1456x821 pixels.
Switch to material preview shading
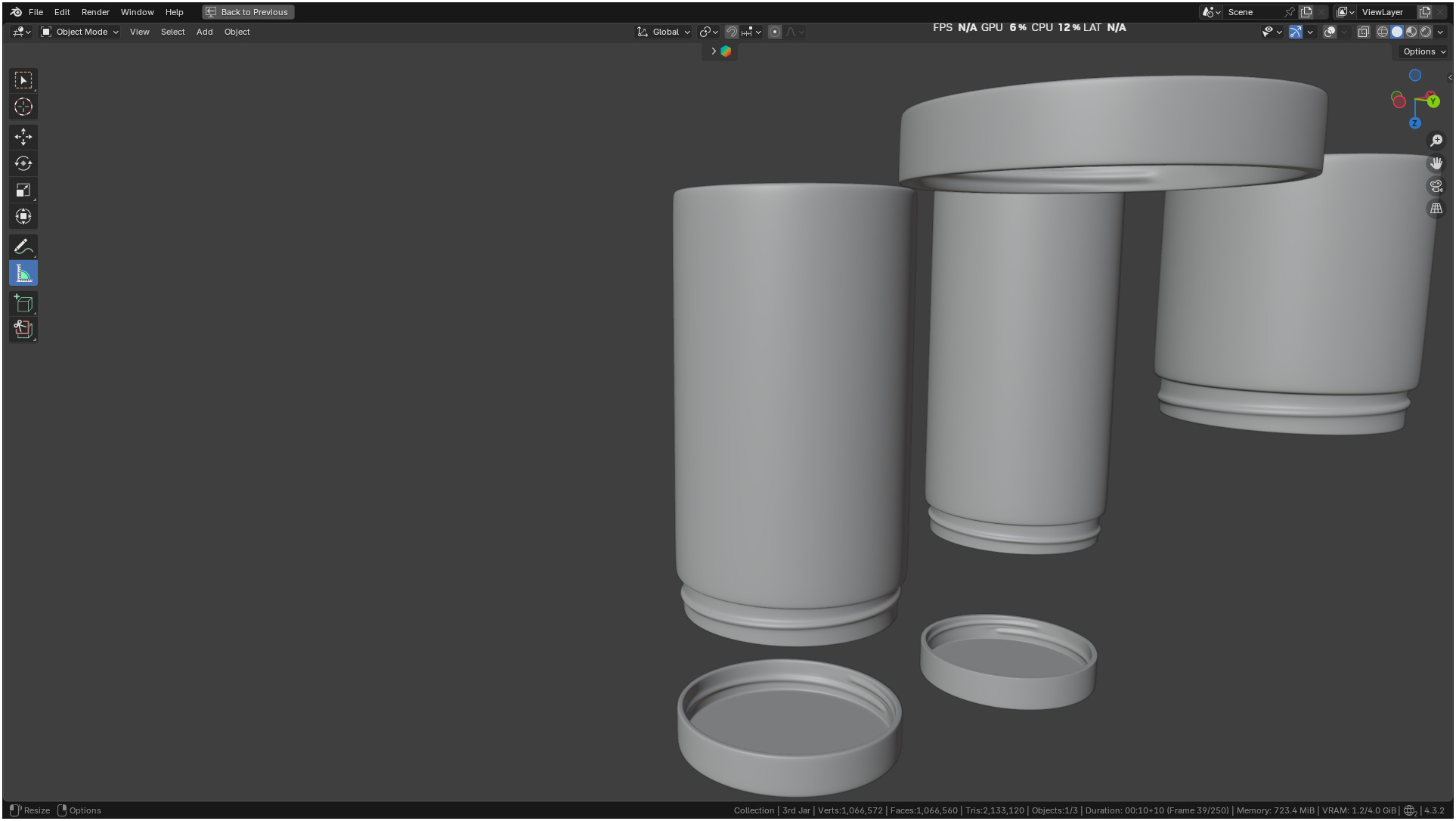coord(1411,32)
